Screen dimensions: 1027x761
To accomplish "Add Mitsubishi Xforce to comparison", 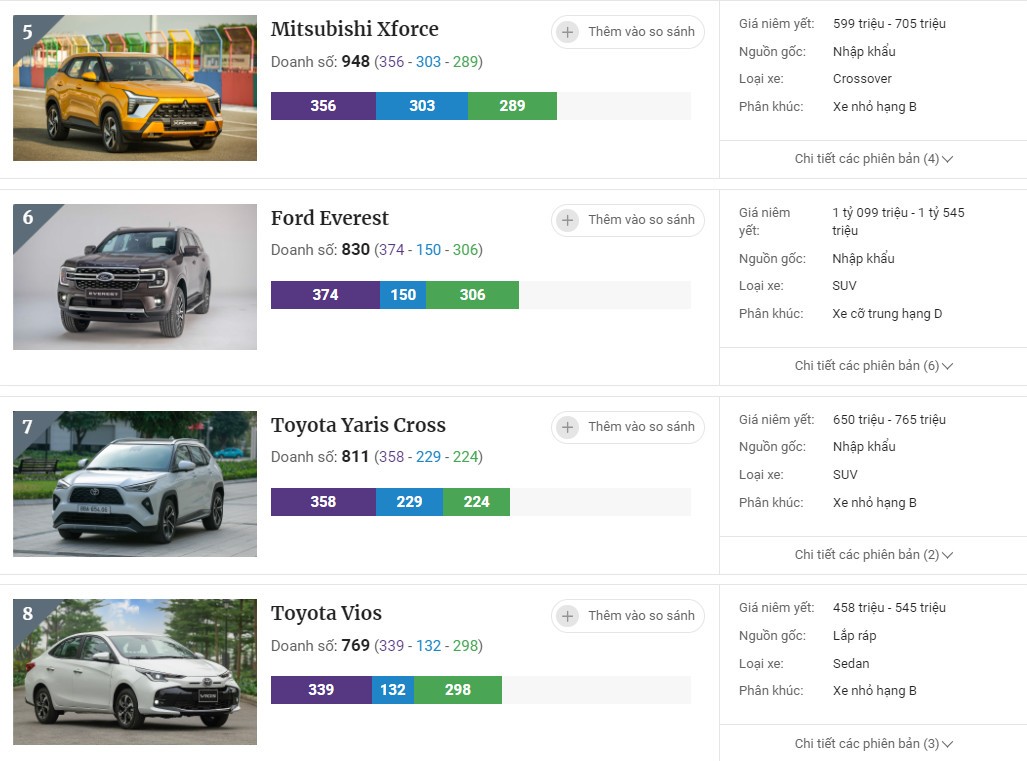I will click(627, 31).
